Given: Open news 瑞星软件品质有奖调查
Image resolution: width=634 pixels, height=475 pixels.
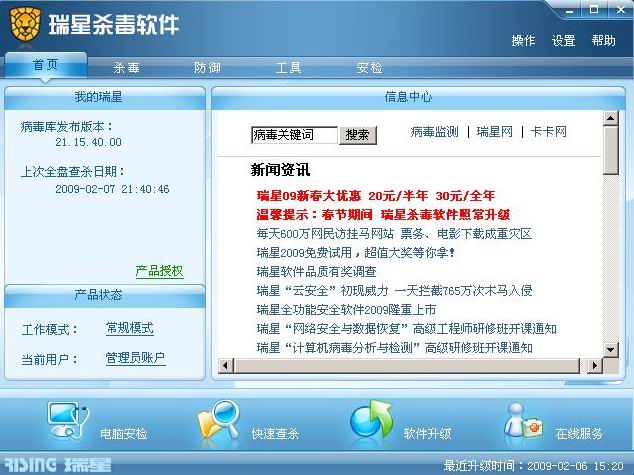Looking at the screenshot, I should click(317, 272).
